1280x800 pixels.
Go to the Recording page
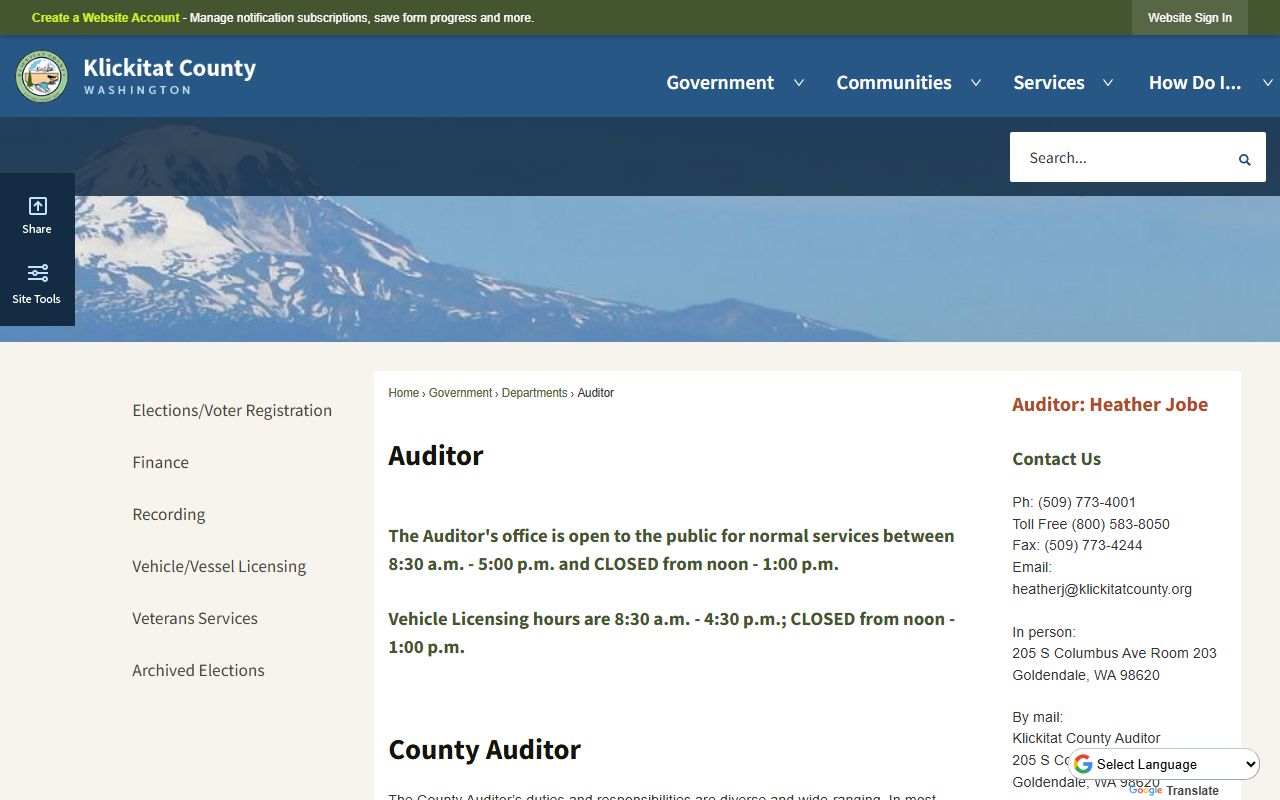168,514
